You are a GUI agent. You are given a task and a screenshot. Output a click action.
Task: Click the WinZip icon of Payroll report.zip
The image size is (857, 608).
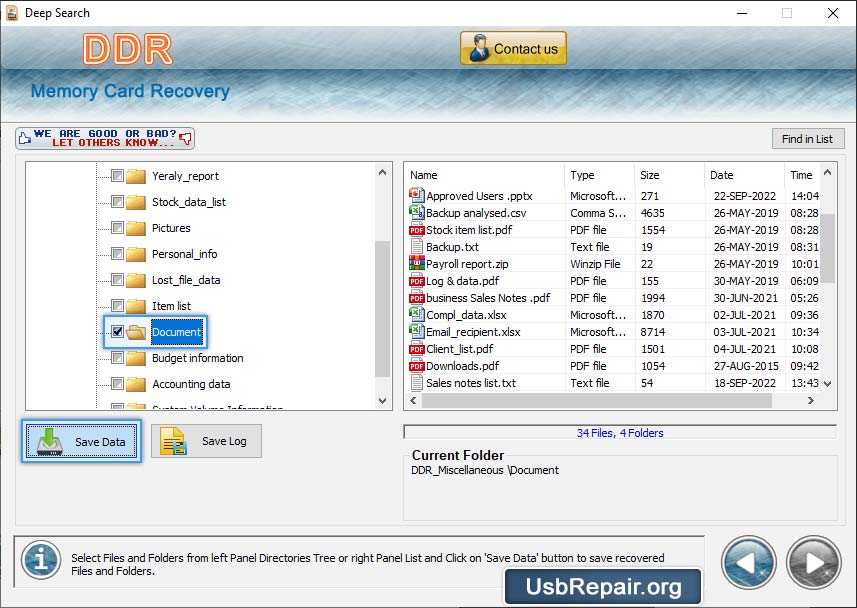click(416, 264)
